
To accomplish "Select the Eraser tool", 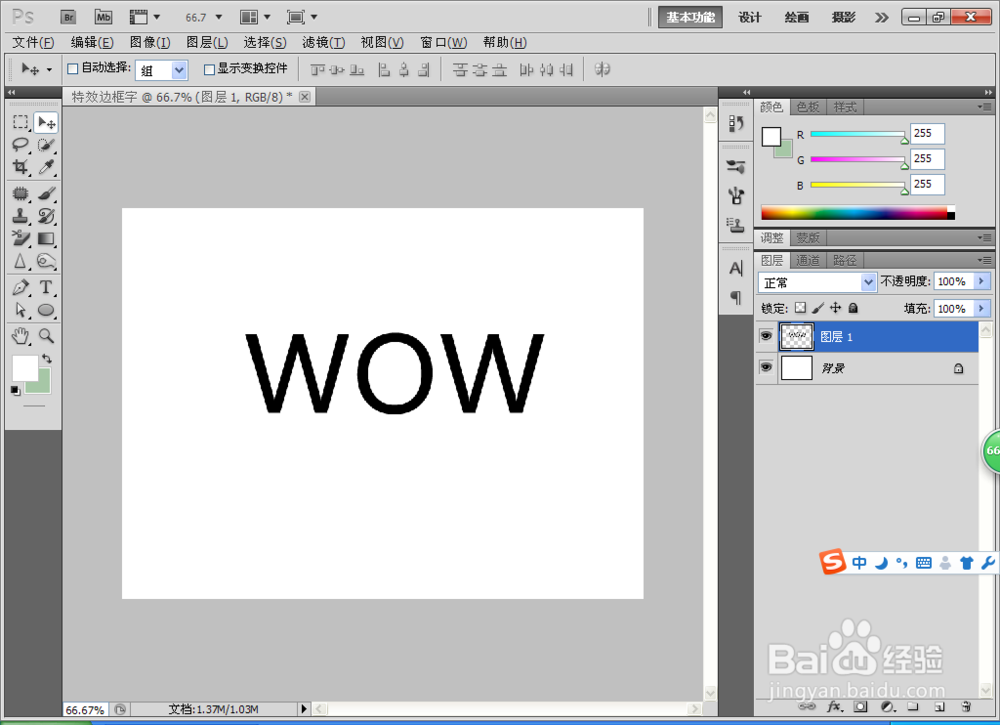I will pos(21,238).
